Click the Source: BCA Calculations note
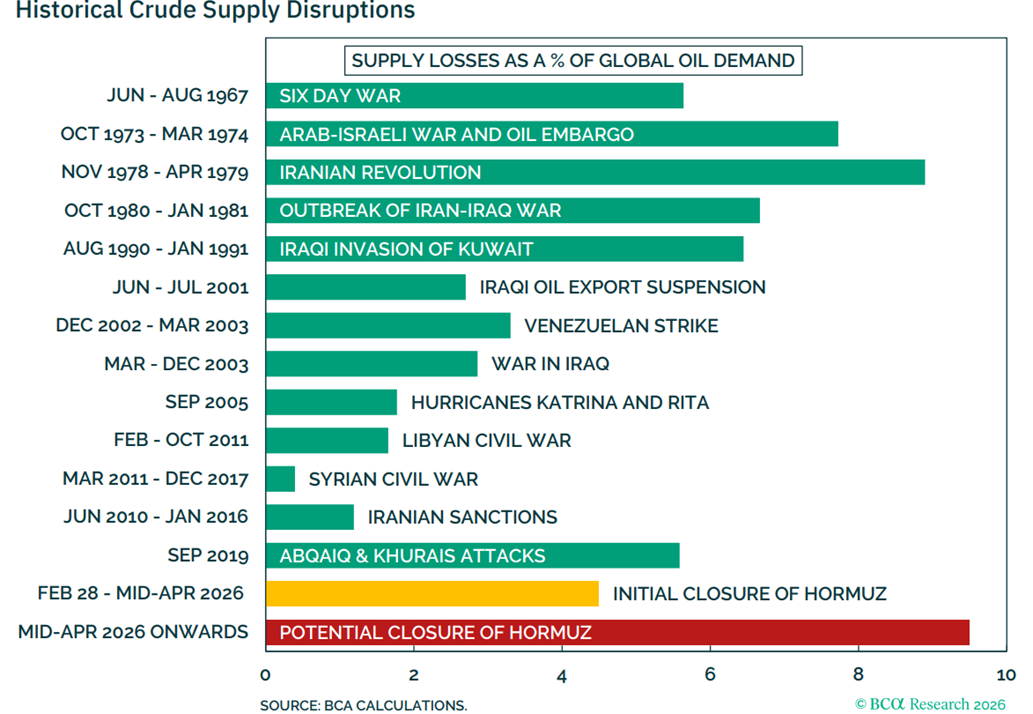 [x=363, y=705]
